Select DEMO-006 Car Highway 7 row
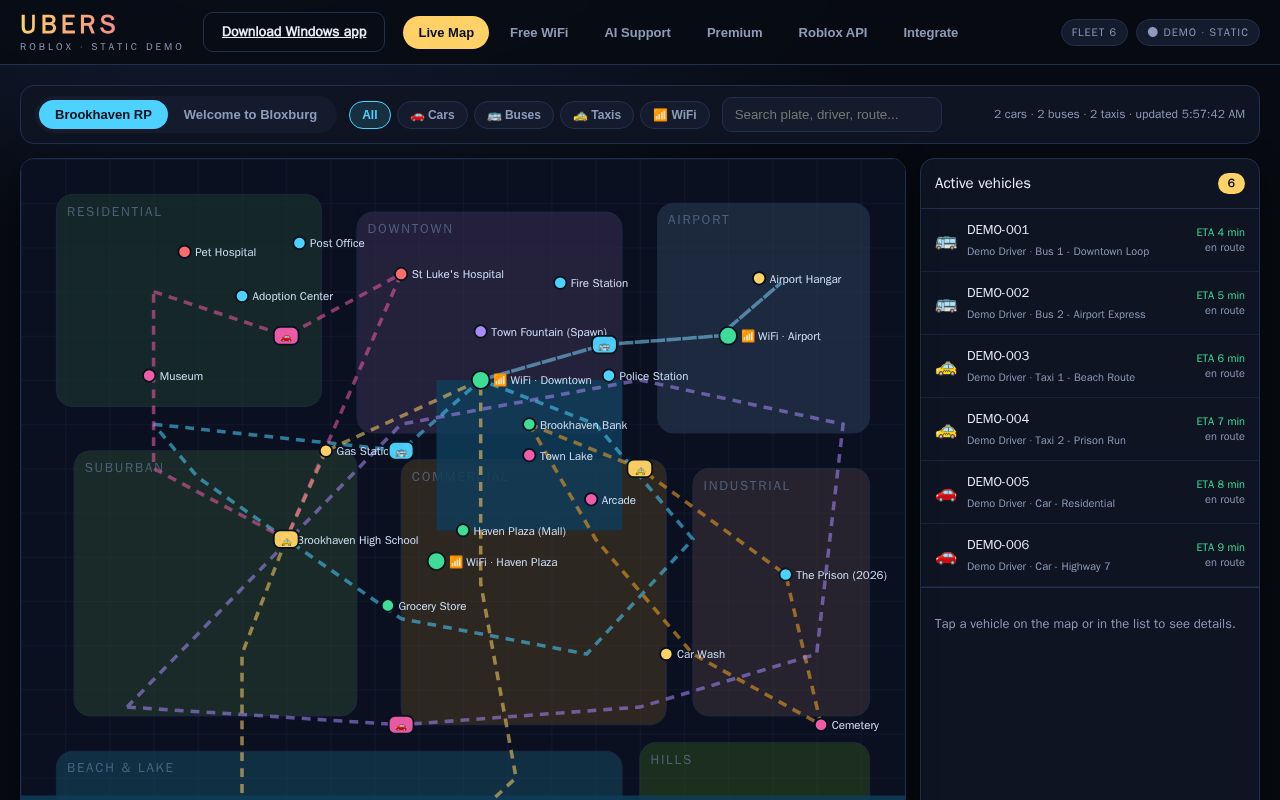1280x800 pixels. click(1090, 555)
